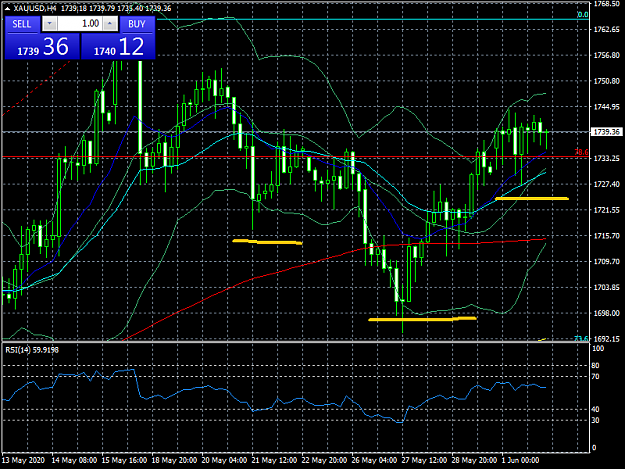Viewport: 625px width, 469px height.
Task: Click the RSI(14) 59.9198 indicator label
Action: 32,350
